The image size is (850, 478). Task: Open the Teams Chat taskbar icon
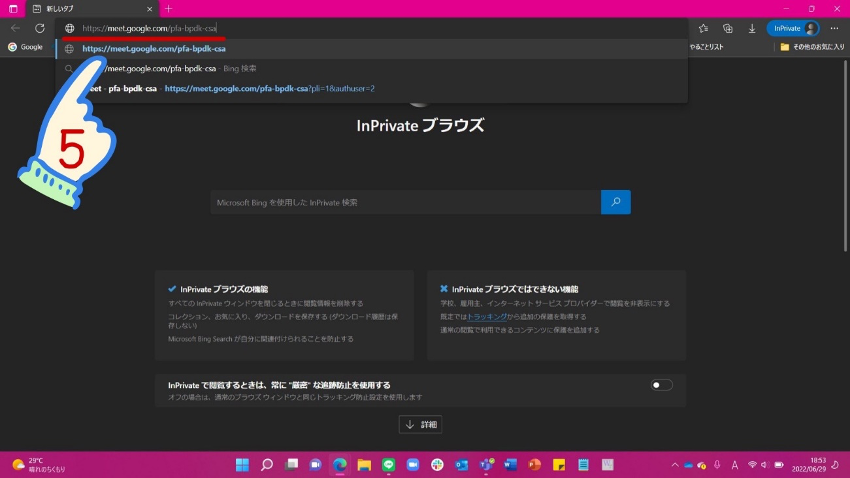(x=315, y=464)
